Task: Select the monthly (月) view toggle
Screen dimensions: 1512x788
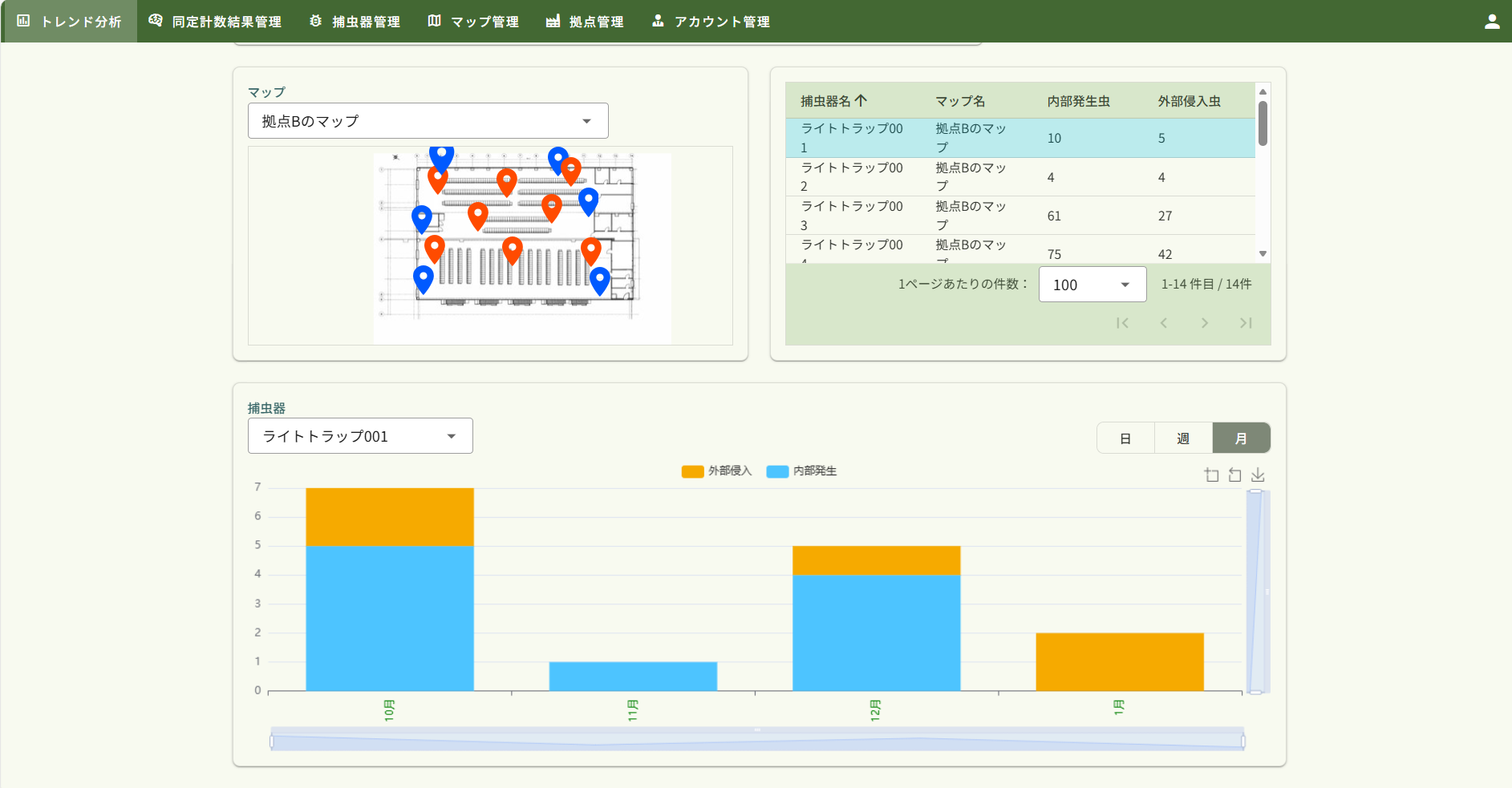Action: point(1241,438)
